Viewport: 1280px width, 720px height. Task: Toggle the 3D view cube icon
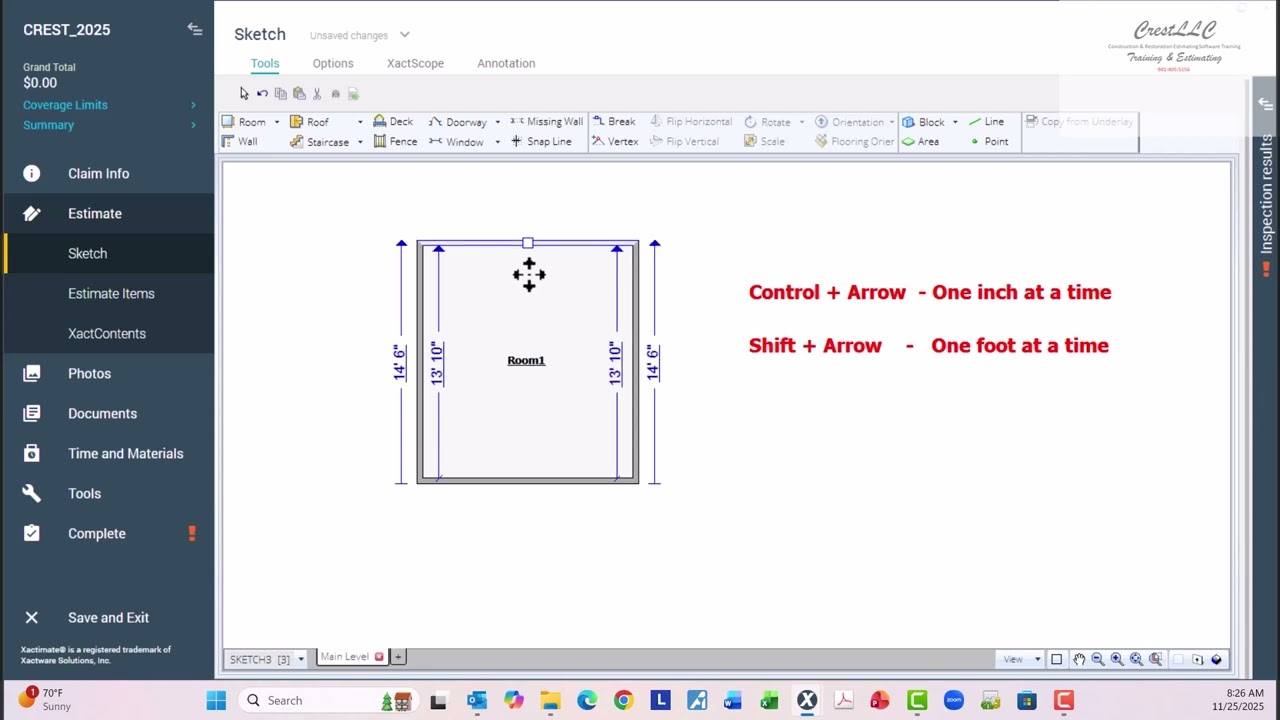tap(1216, 659)
